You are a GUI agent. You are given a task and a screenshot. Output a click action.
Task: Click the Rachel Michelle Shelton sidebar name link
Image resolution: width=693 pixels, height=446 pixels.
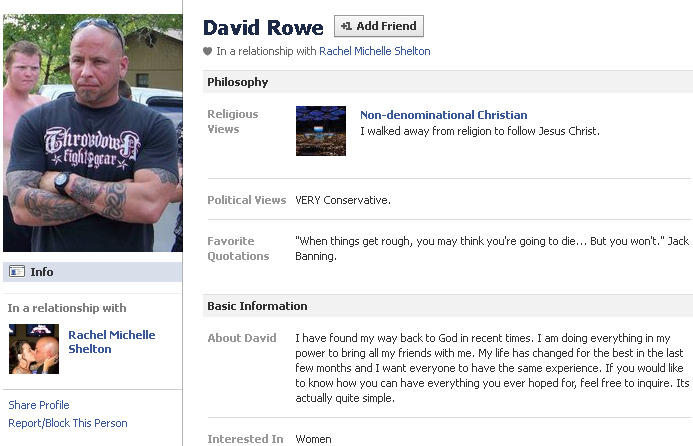[x=111, y=342]
